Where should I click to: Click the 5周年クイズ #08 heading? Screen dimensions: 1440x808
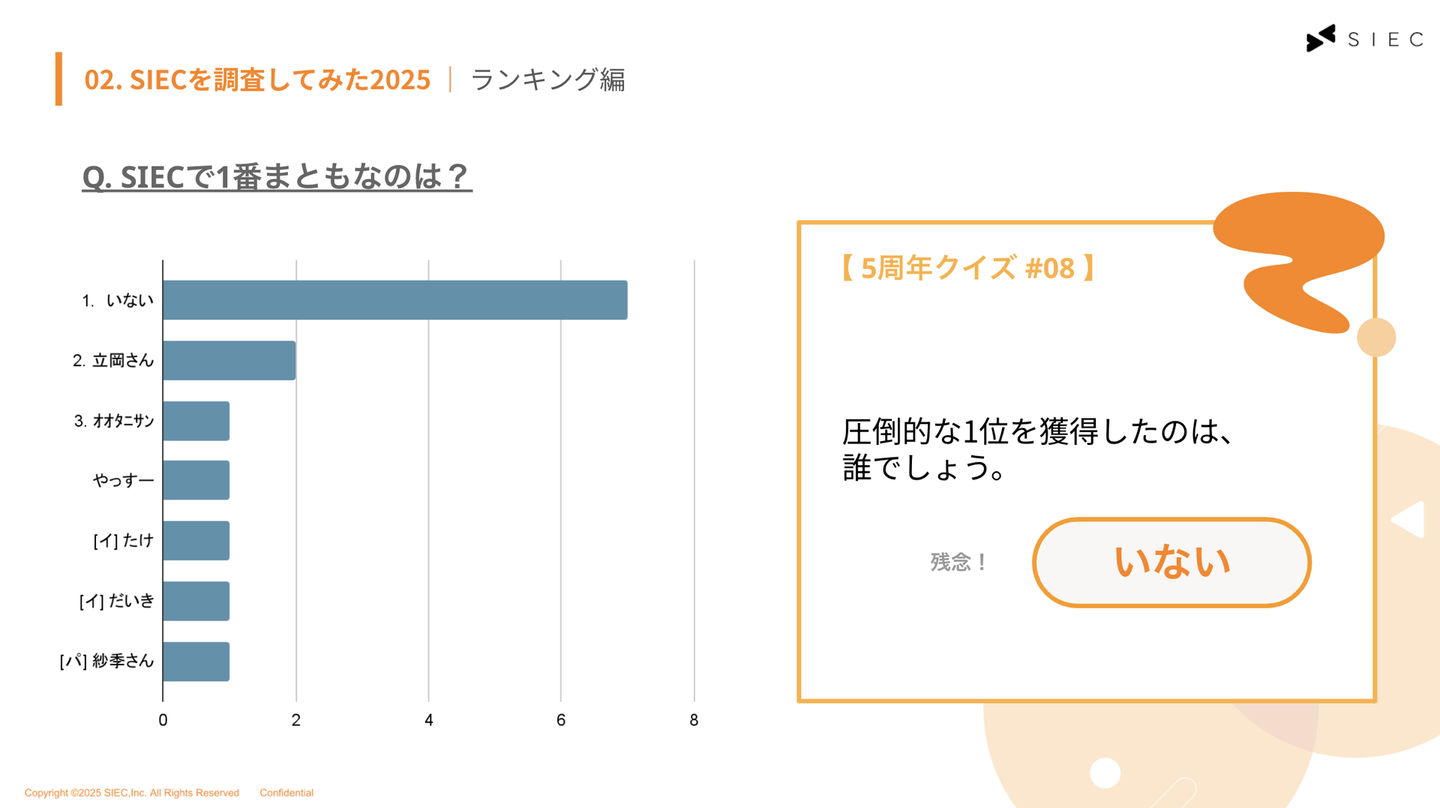[966, 268]
